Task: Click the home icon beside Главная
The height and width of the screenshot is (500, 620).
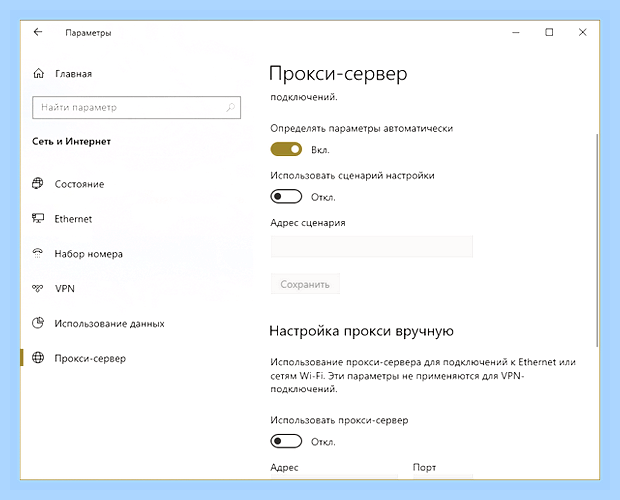Action: tap(38, 74)
